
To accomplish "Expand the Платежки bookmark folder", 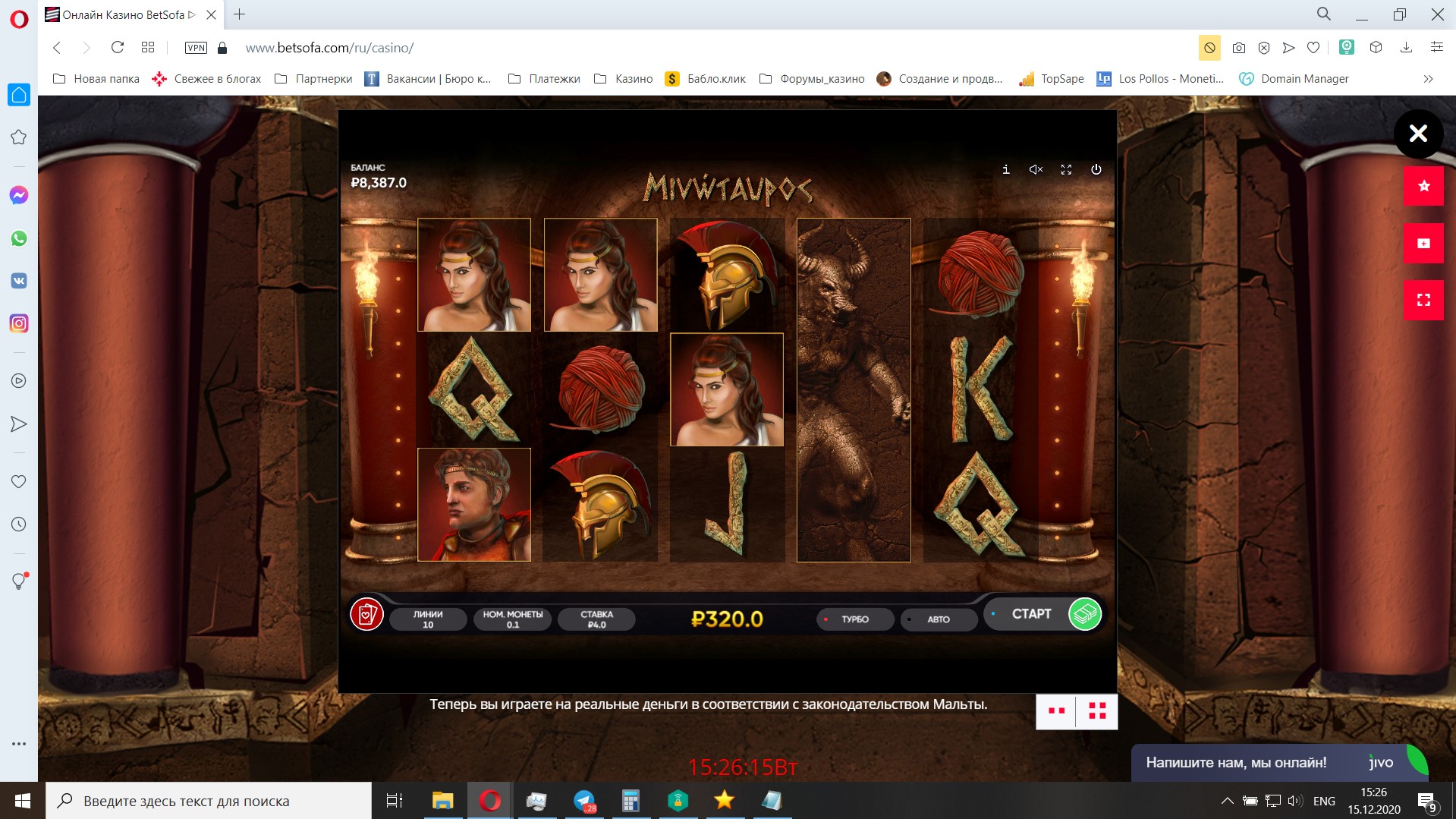I will tap(544, 79).
